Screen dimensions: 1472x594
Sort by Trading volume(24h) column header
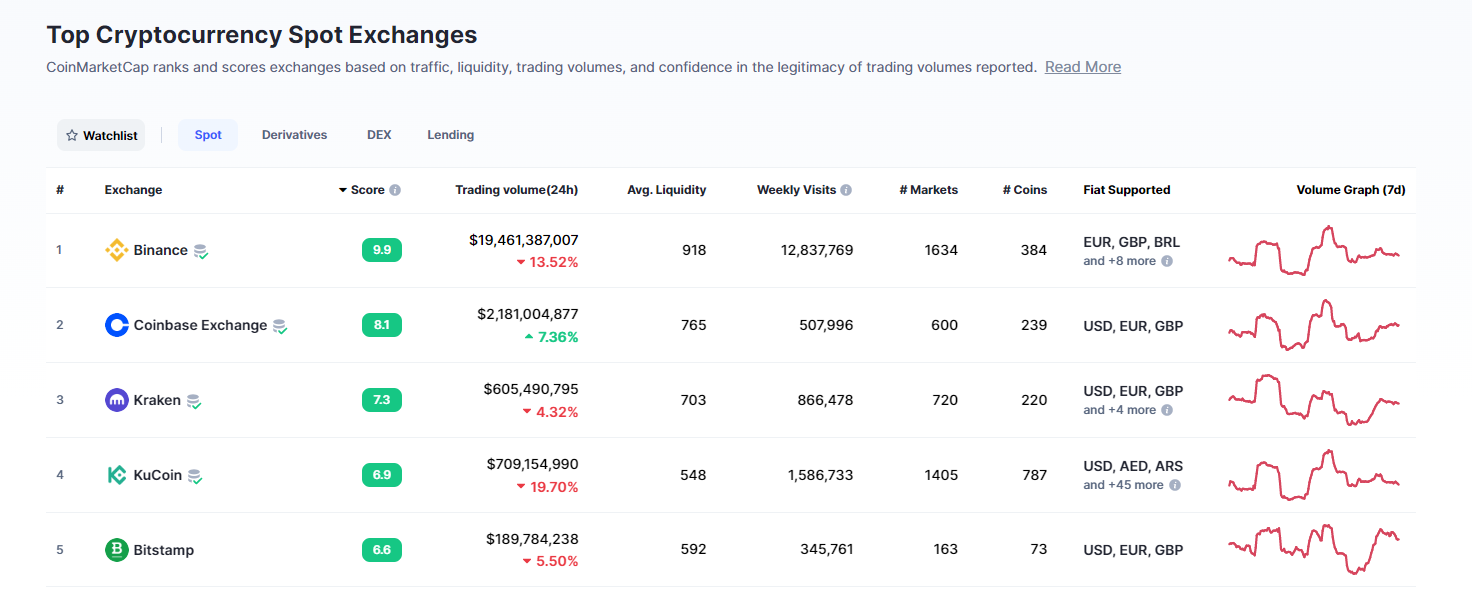(517, 190)
